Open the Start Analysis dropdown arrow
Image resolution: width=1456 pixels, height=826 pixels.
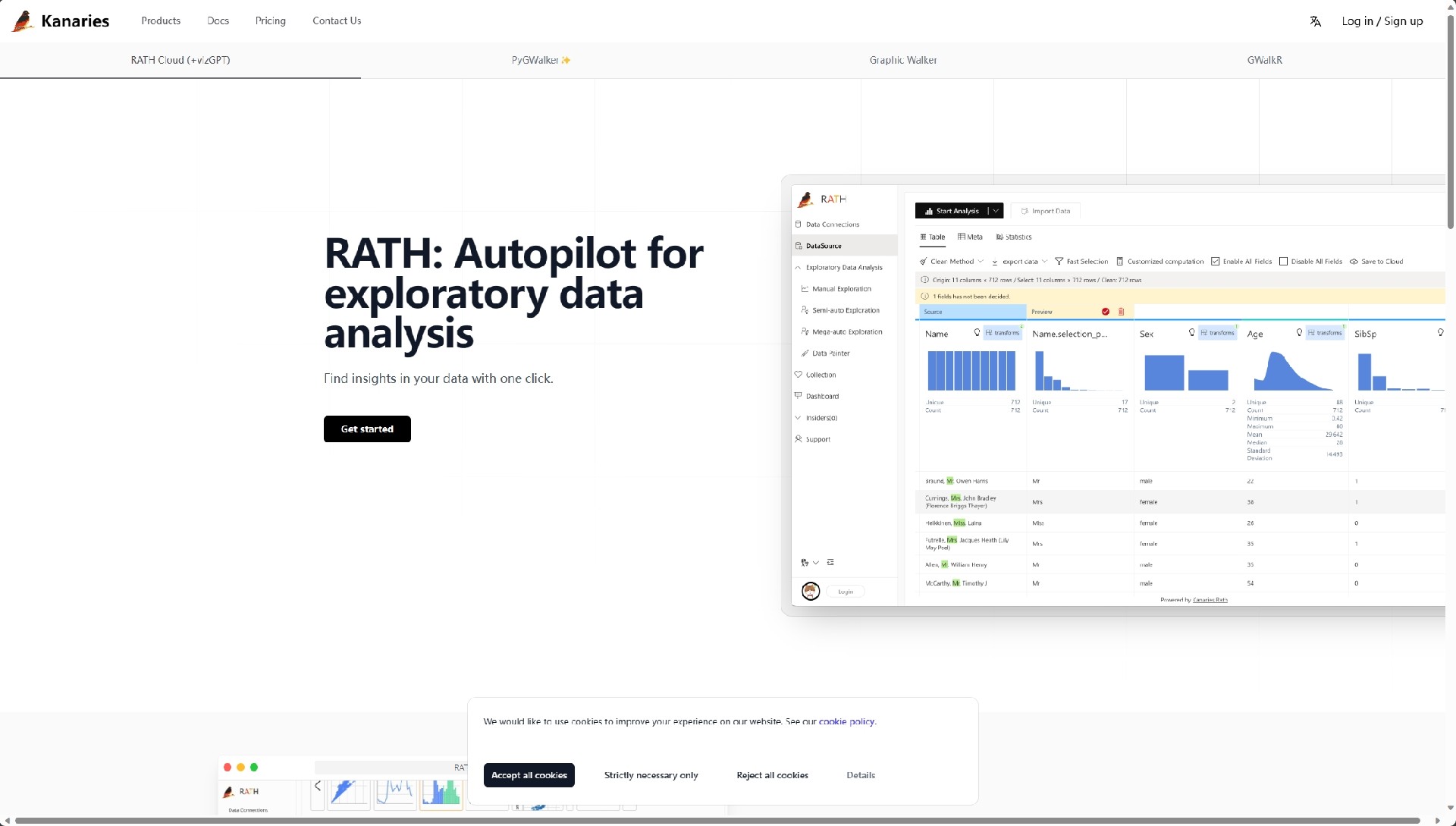996,211
